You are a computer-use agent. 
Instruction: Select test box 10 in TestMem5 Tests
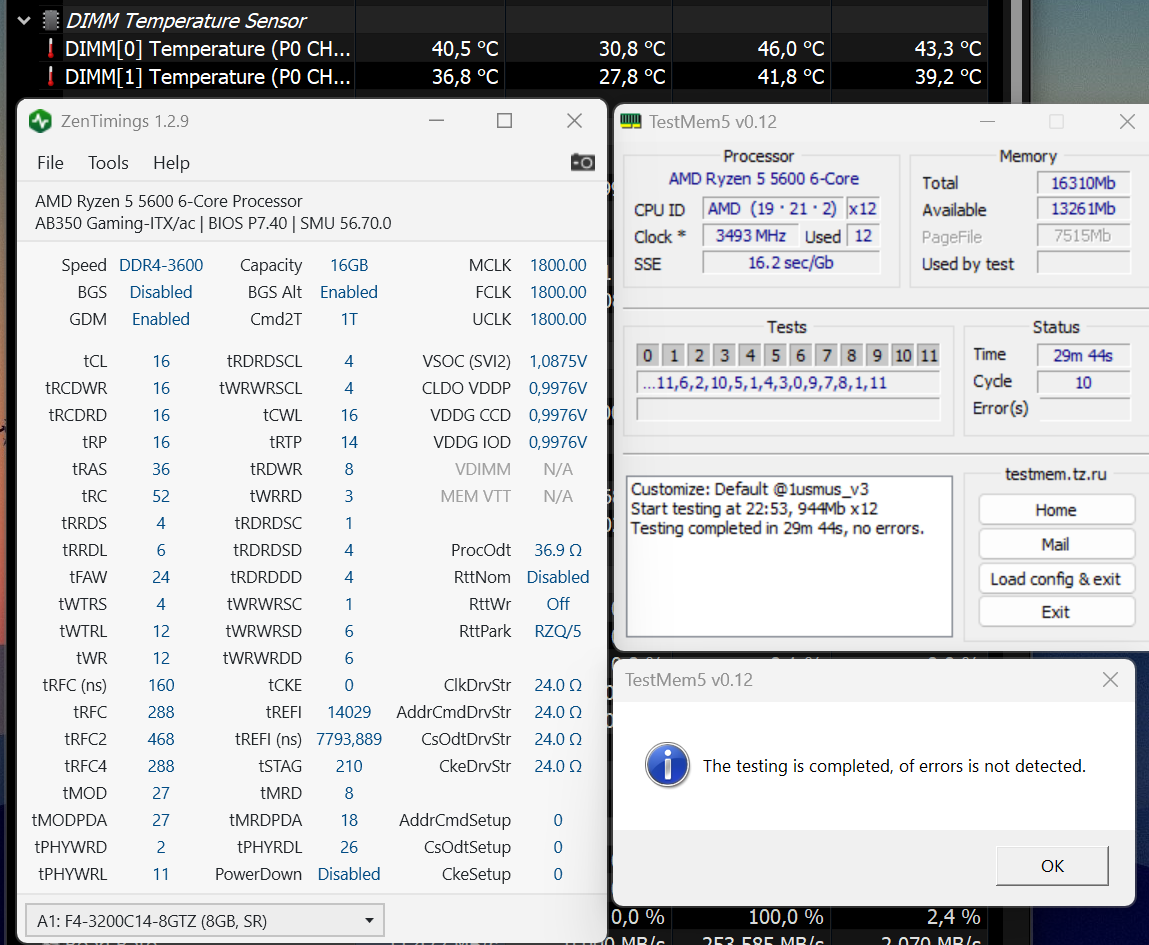click(903, 355)
